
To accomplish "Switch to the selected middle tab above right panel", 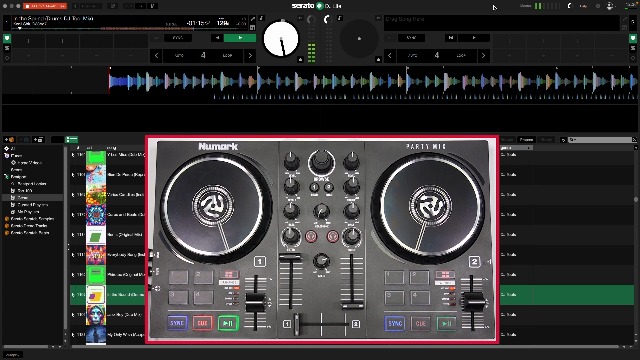I will click(527, 140).
